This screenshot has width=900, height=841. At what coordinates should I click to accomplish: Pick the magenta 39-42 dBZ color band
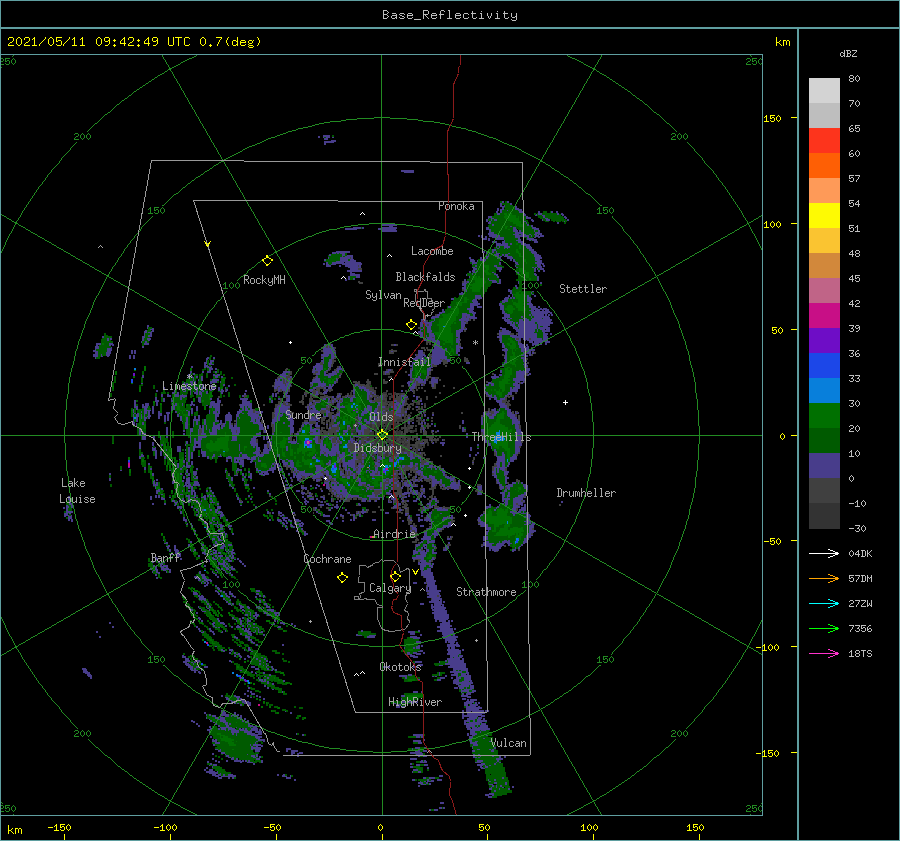(824, 316)
